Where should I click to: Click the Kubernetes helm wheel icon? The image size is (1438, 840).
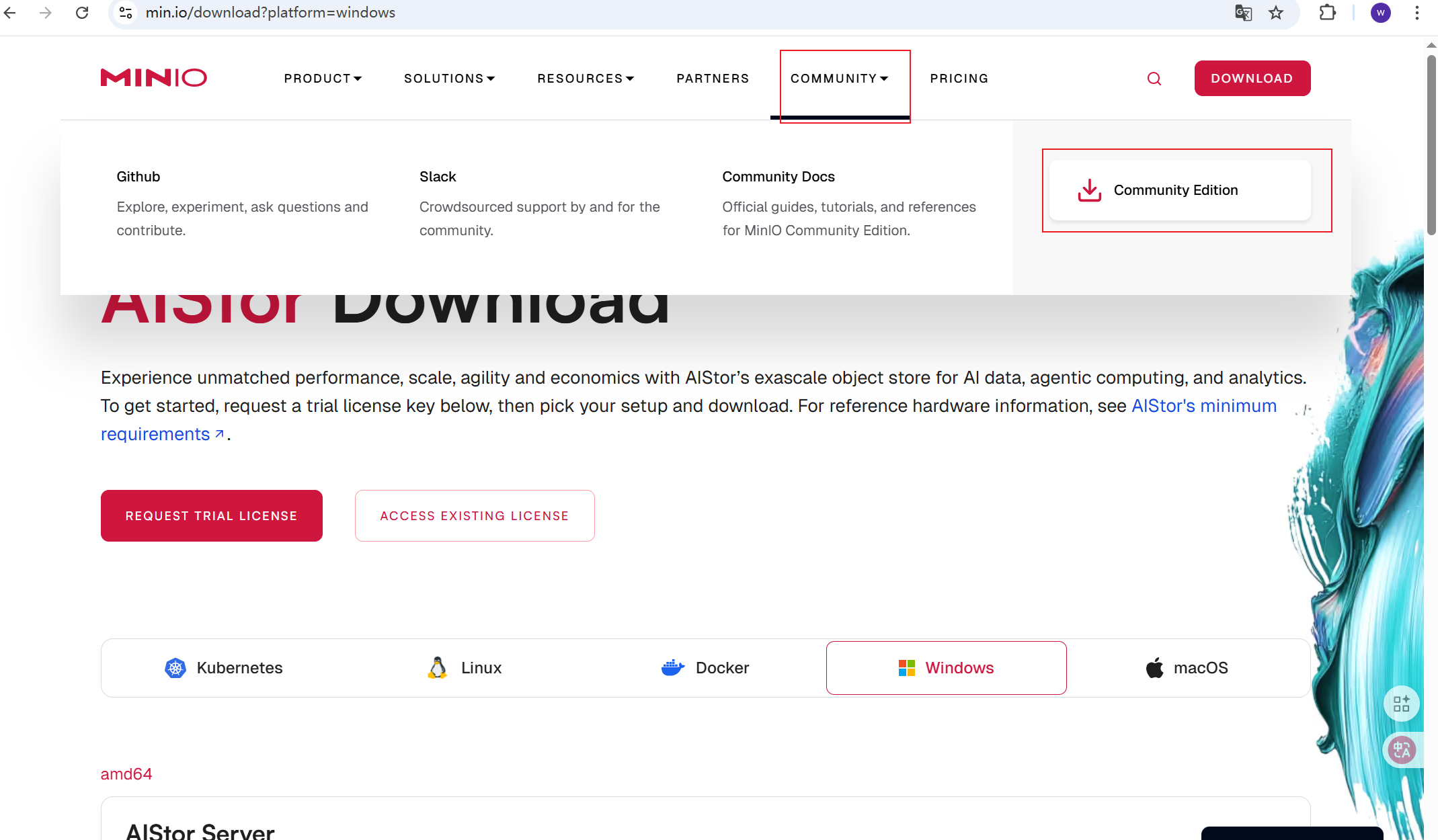175,668
